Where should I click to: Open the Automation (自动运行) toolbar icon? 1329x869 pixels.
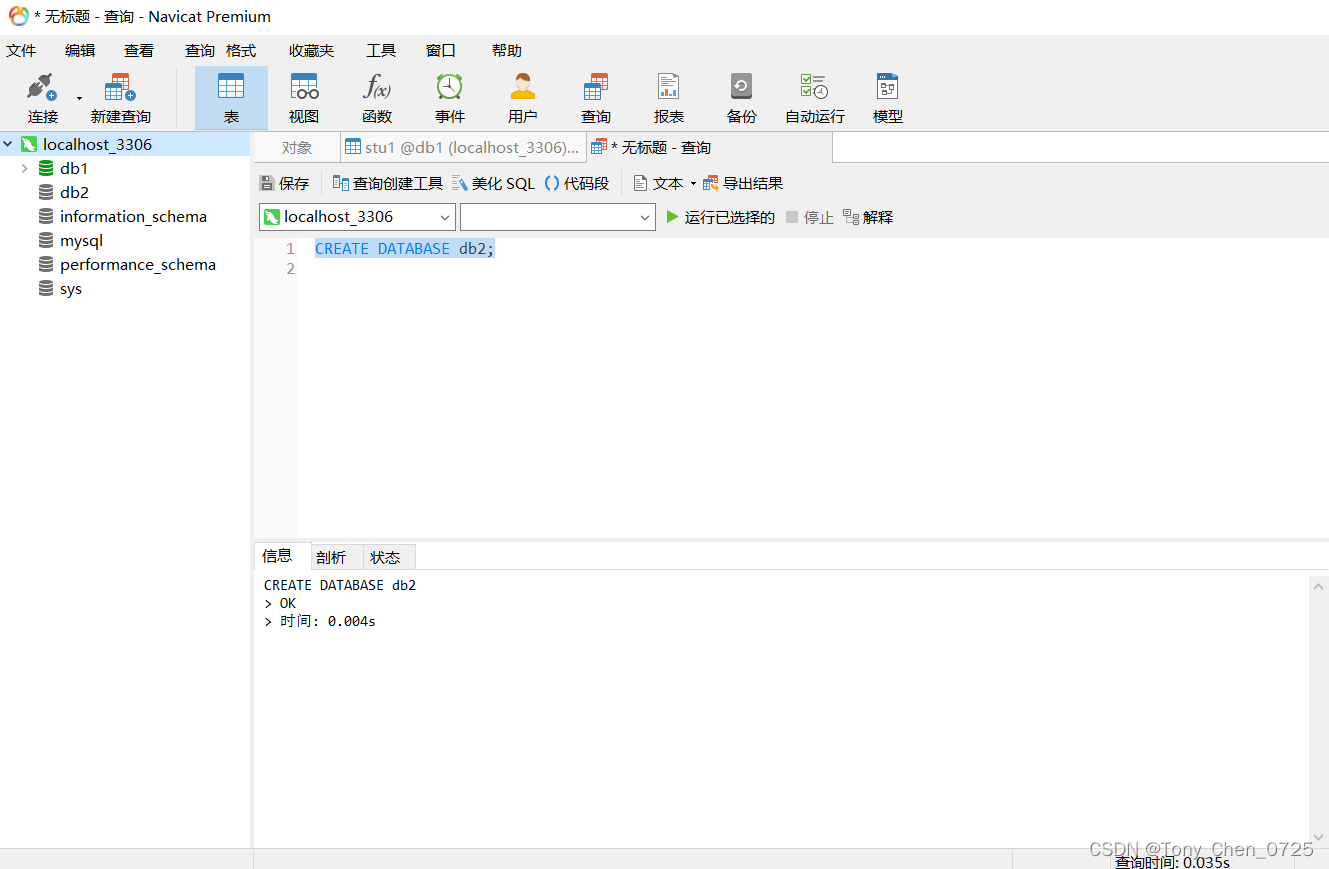pyautogui.click(x=815, y=99)
